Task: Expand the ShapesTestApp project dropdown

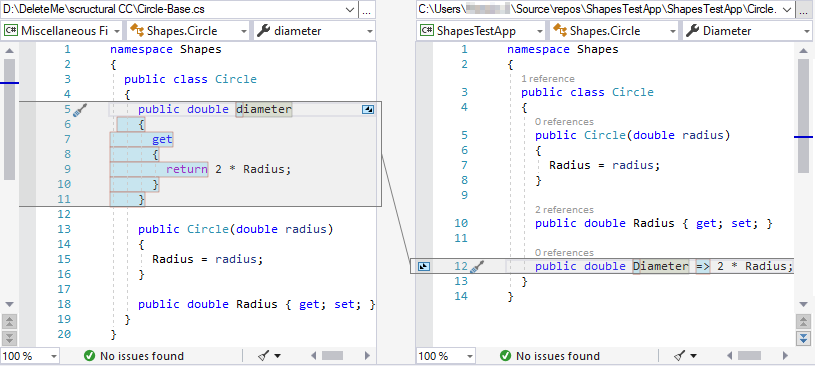Action: click(x=481, y=31)
